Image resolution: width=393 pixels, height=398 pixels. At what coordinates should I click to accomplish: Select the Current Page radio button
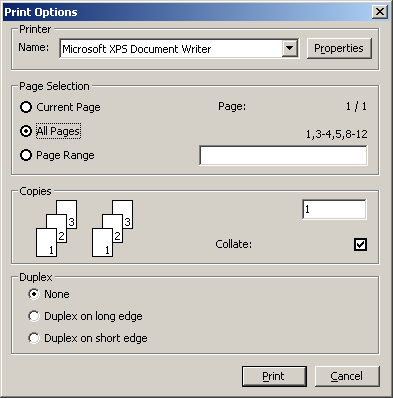26,107
